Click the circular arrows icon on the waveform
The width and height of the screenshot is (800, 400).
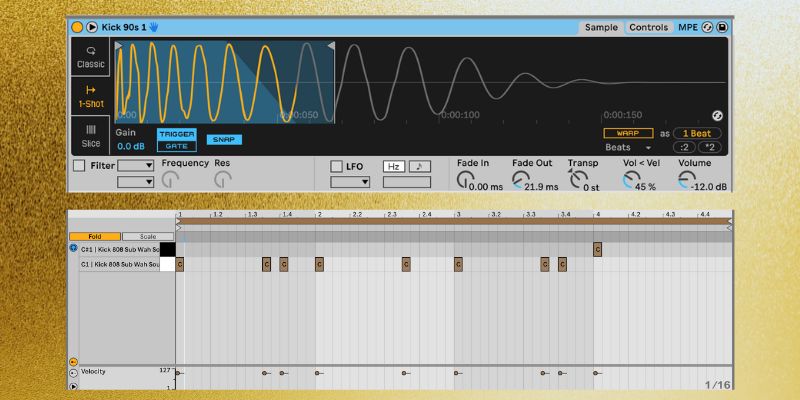[717, 115]
